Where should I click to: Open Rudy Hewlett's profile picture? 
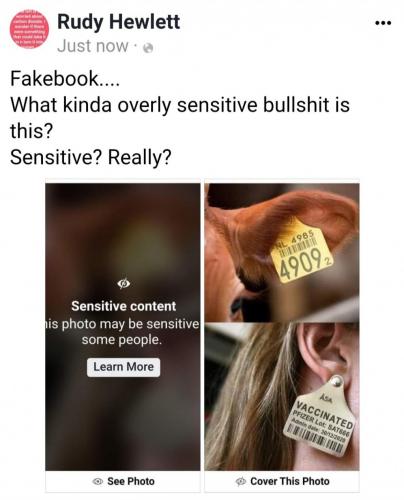[29, 29]
